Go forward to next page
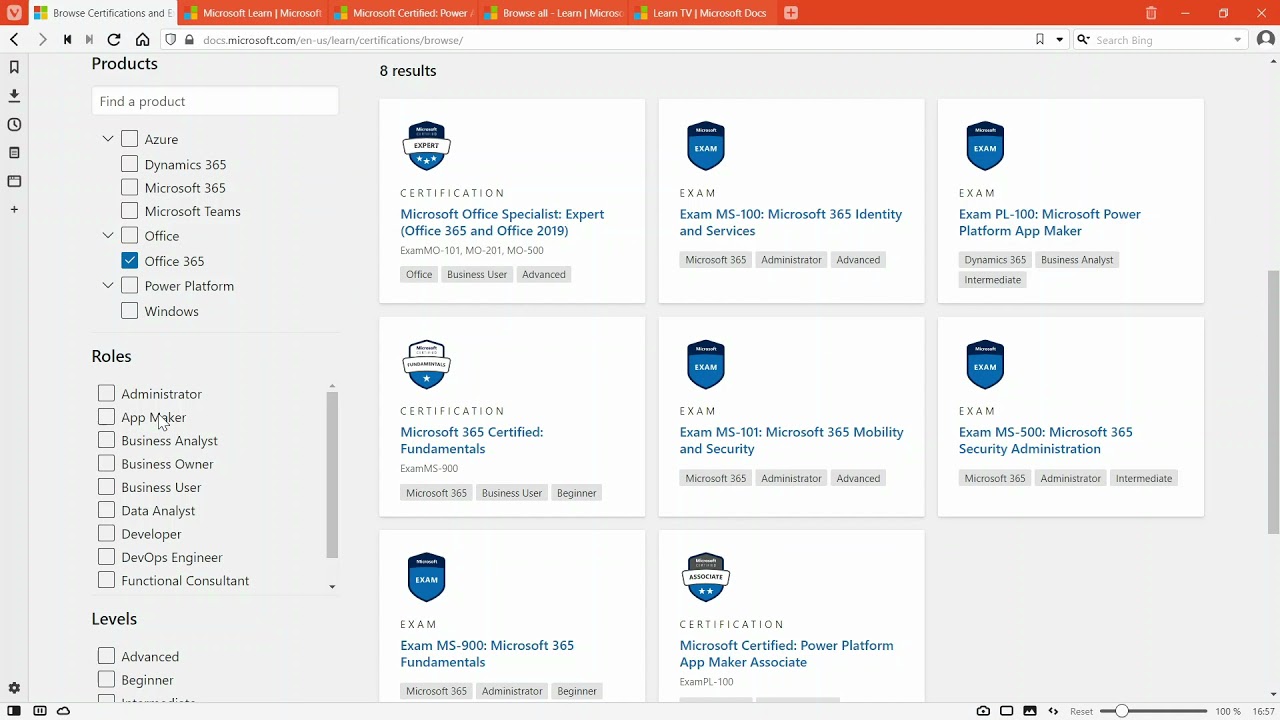Screen dimensions: 1280x720 click(42, 40)
